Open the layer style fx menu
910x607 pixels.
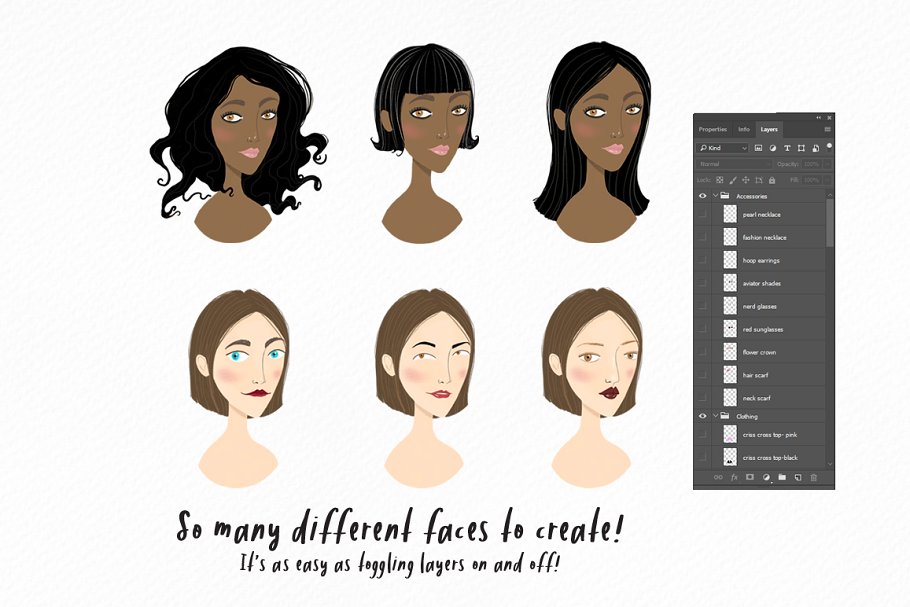pos(733,477)
